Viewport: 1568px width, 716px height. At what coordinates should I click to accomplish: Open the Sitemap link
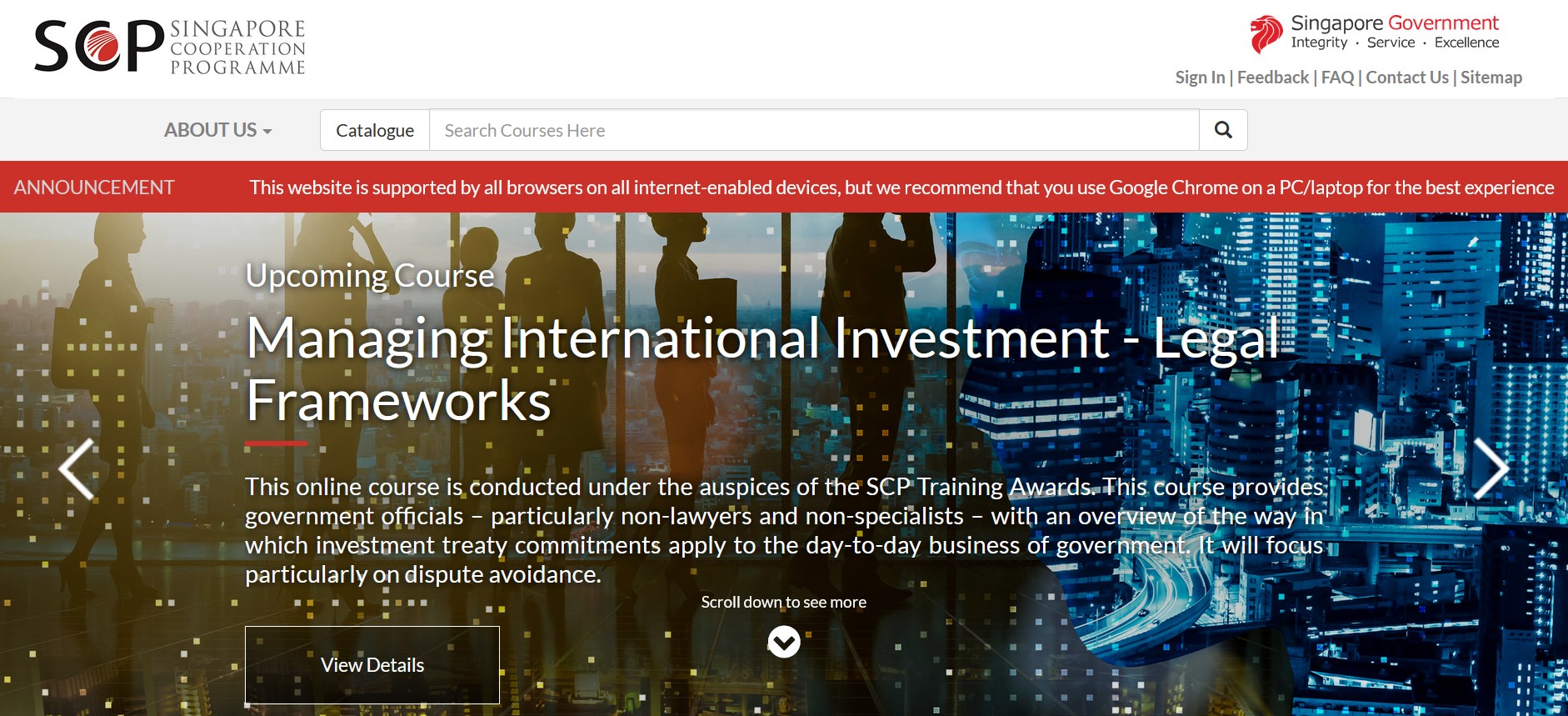point(1491,78)
